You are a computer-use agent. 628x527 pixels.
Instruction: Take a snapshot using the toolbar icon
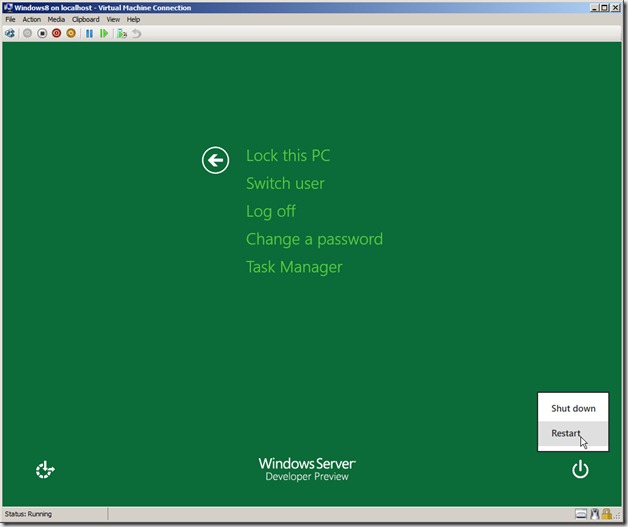click(x=122, y=34)
